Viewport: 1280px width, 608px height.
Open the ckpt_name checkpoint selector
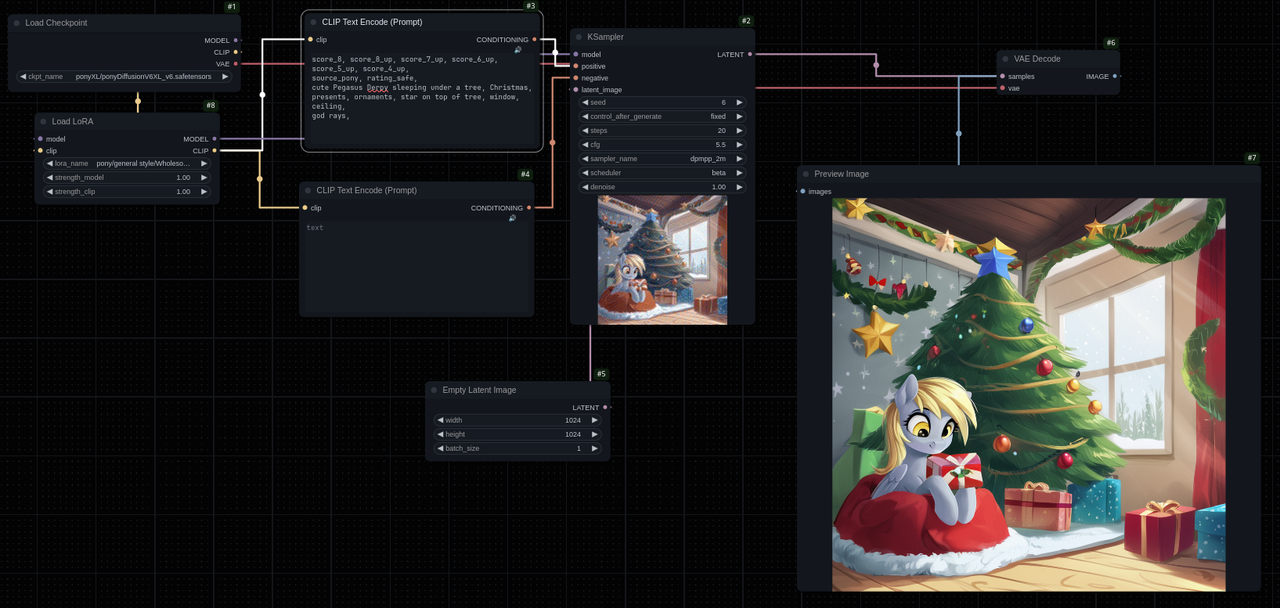coord(124,76)
